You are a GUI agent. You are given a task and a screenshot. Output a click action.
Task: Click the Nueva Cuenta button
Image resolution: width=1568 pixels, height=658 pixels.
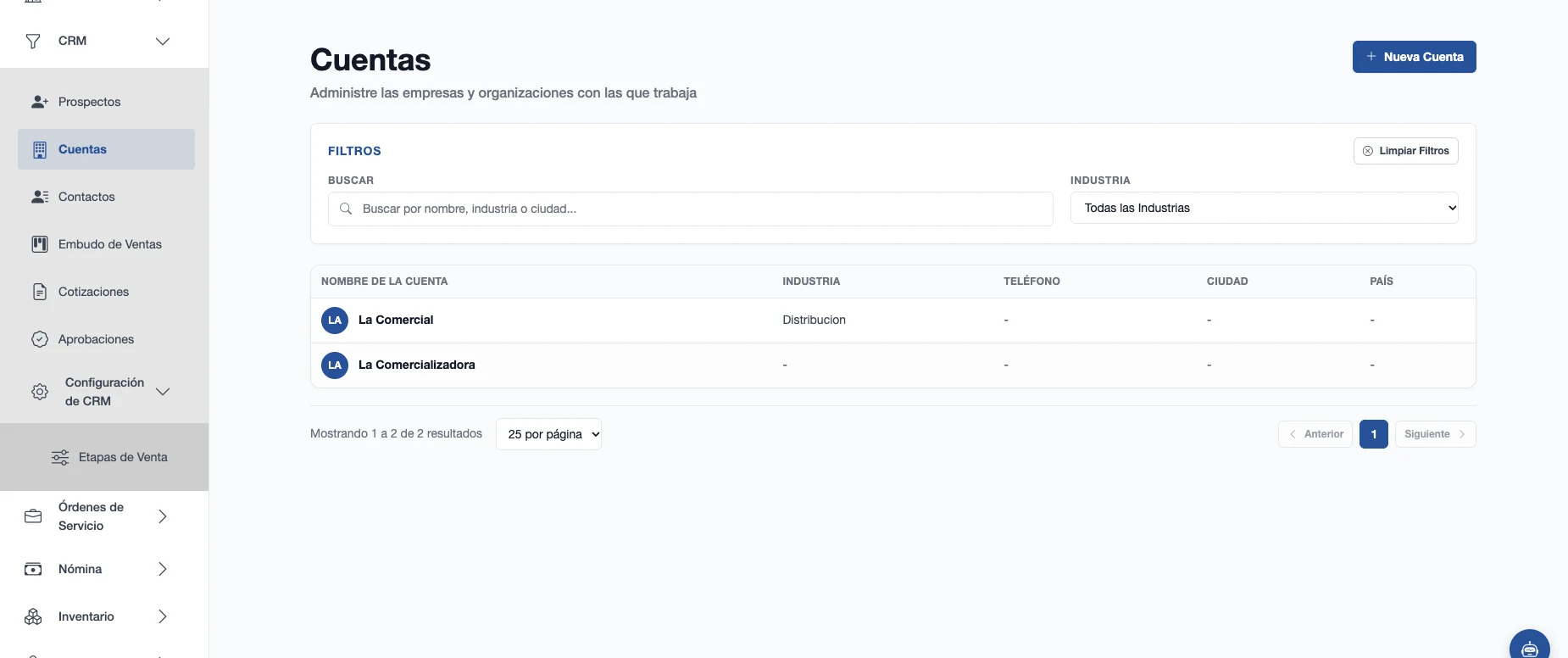1414,57
